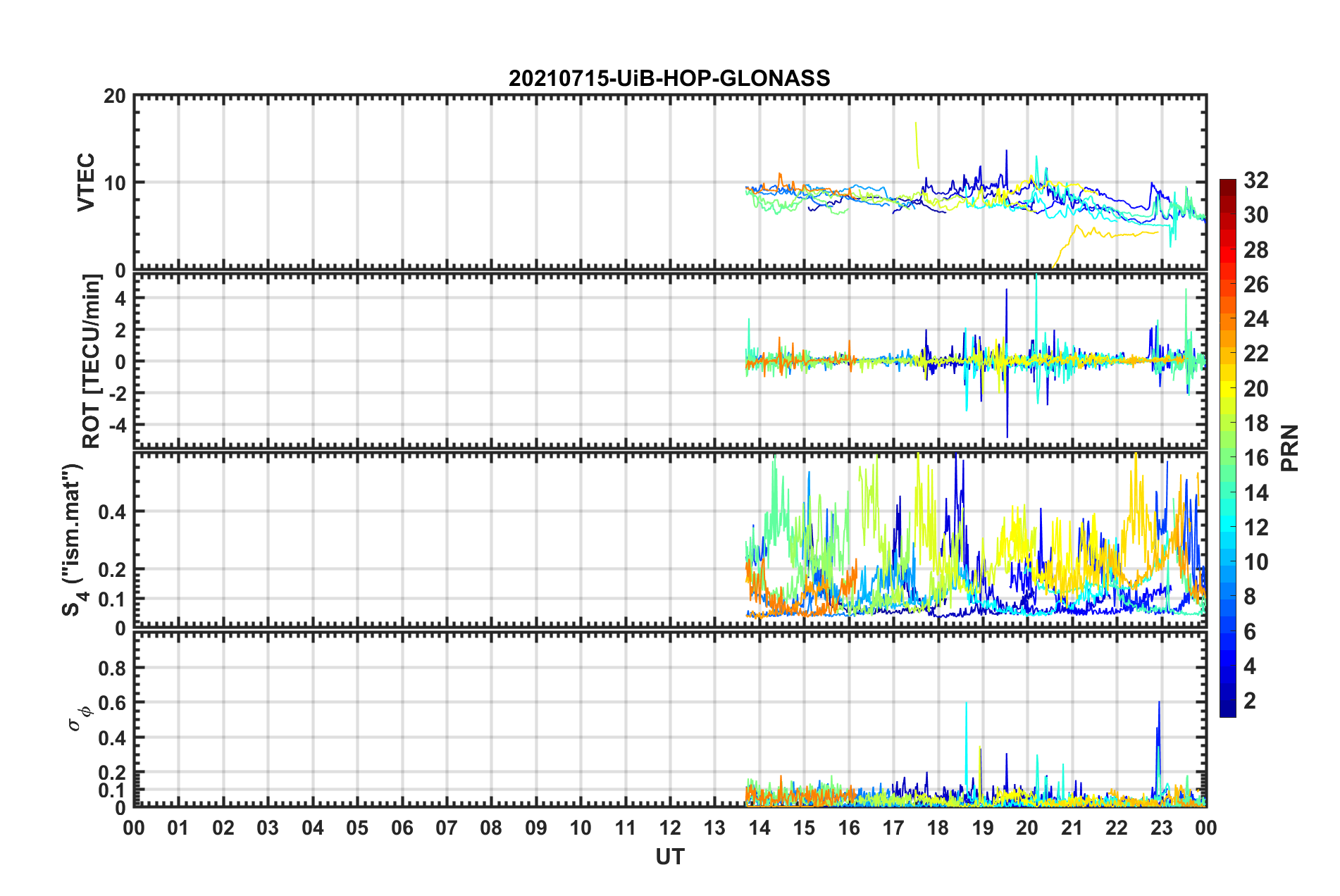Screen dimensions: 1340x896
Task: Click x-axis tick label 06
Action: (x=402, y=828)
